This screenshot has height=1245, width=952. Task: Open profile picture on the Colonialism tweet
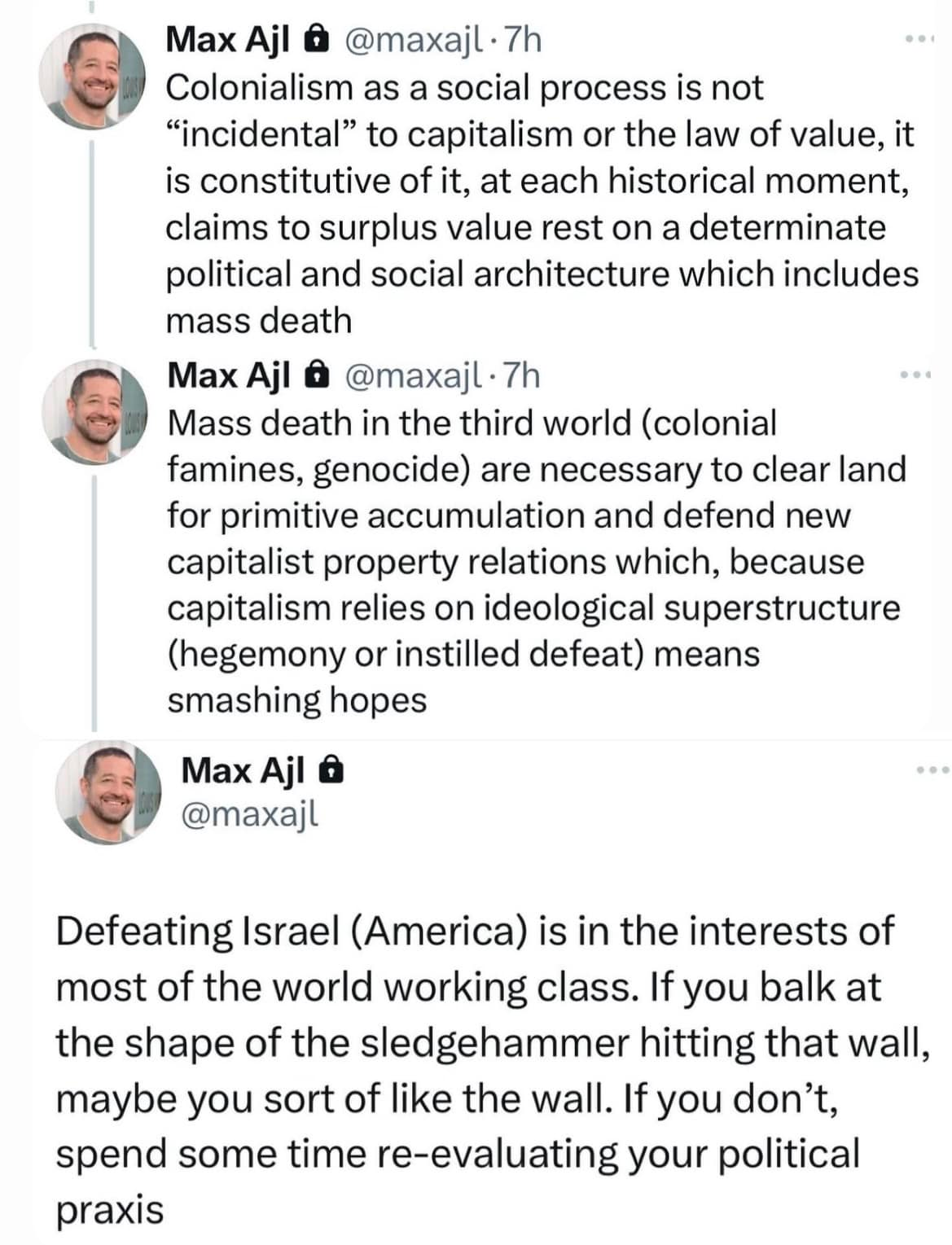pos(92,77)
